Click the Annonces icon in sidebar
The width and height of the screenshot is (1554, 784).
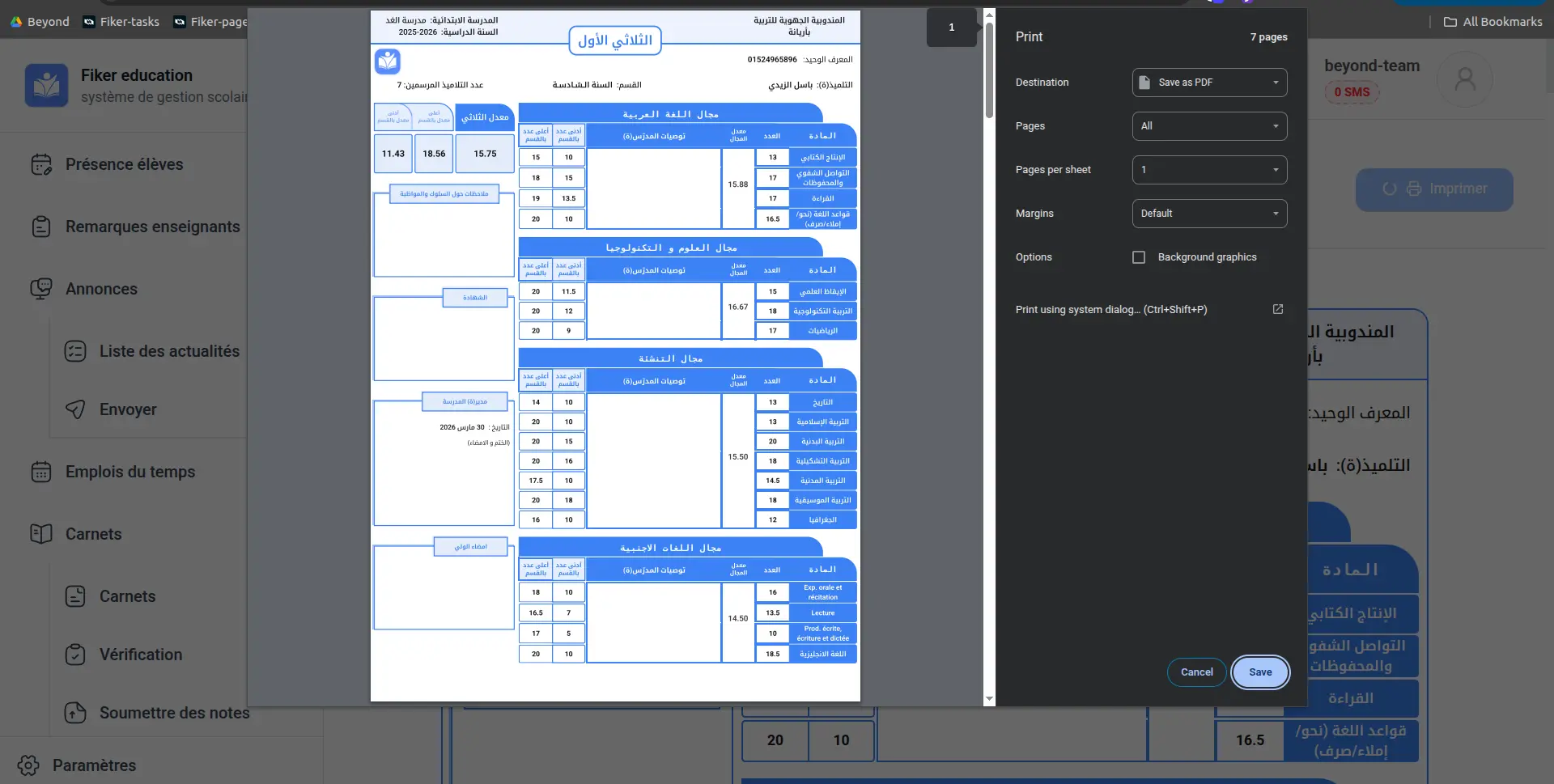coord(41,289)
